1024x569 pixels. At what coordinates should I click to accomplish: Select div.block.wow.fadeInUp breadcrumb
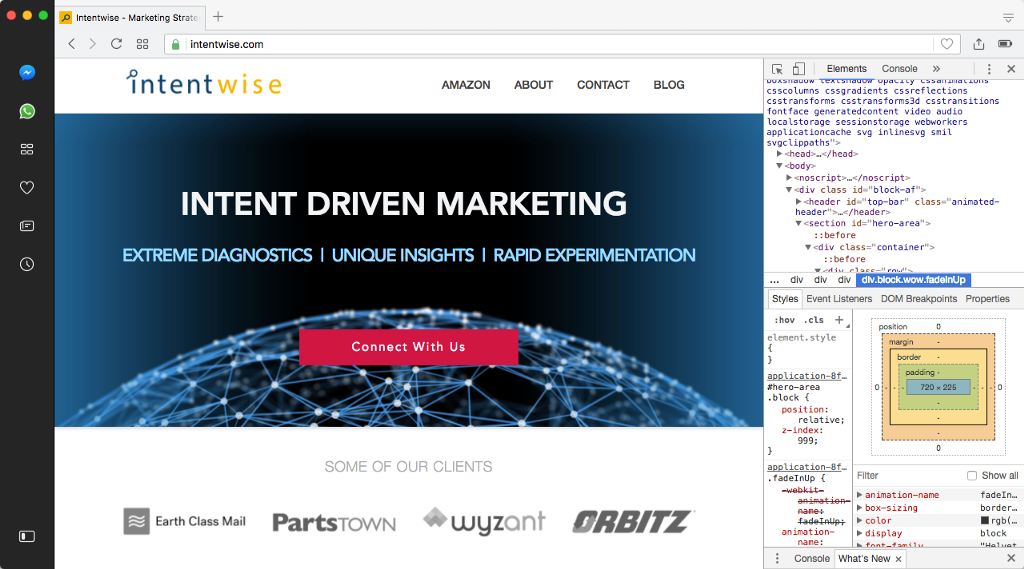pos(913,280)
